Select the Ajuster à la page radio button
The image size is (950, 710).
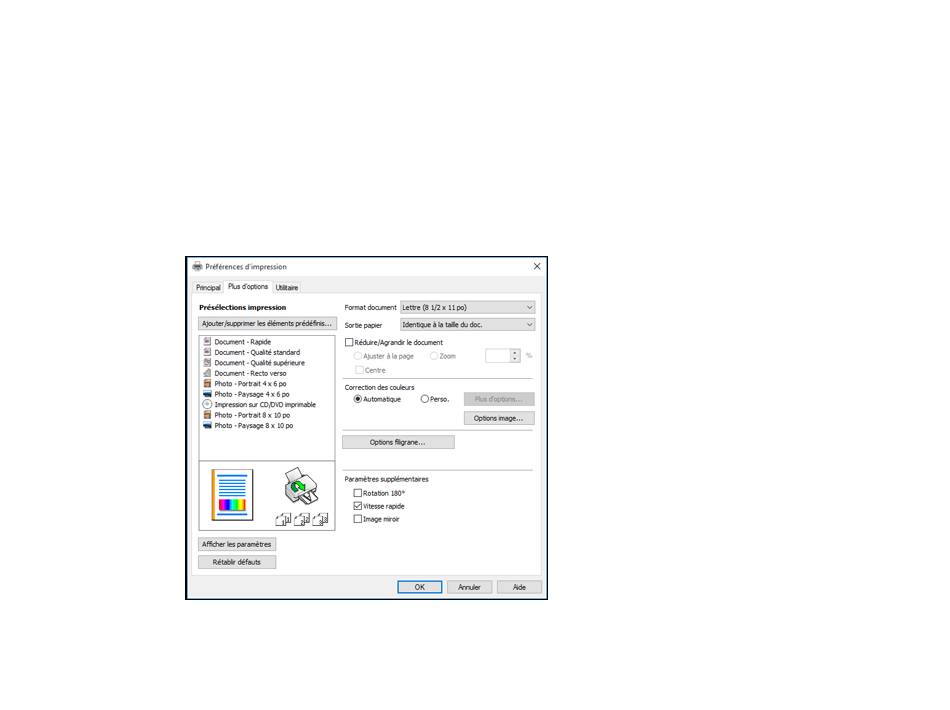coord(357,356)
